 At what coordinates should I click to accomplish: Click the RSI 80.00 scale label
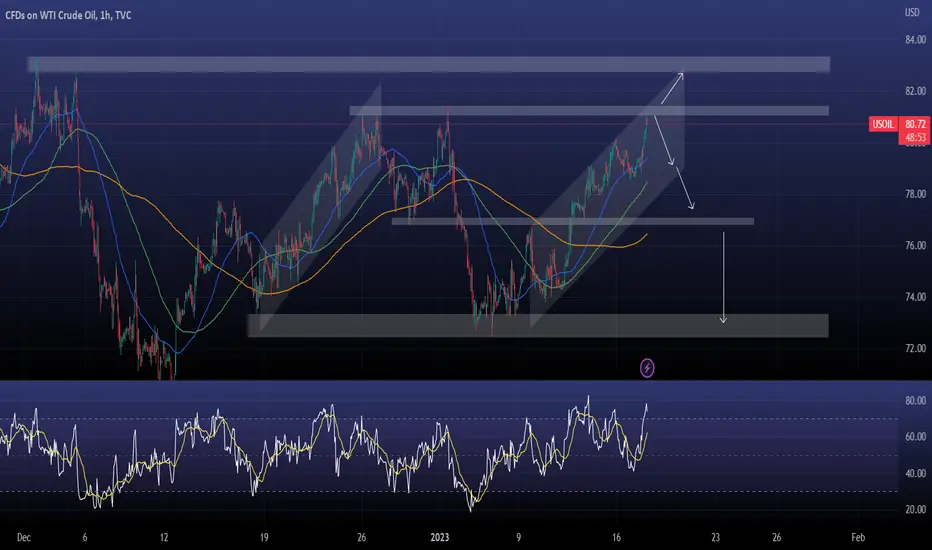[915, 400]
